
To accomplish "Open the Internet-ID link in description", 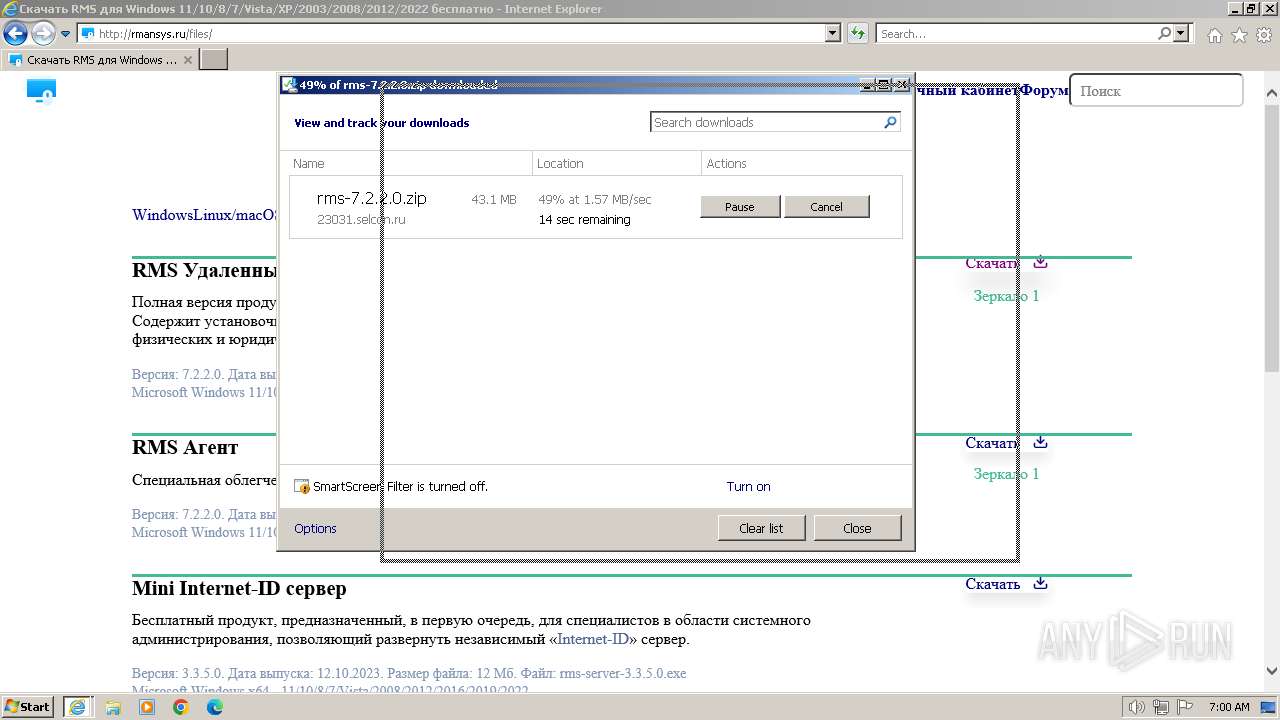I will 593,639.
